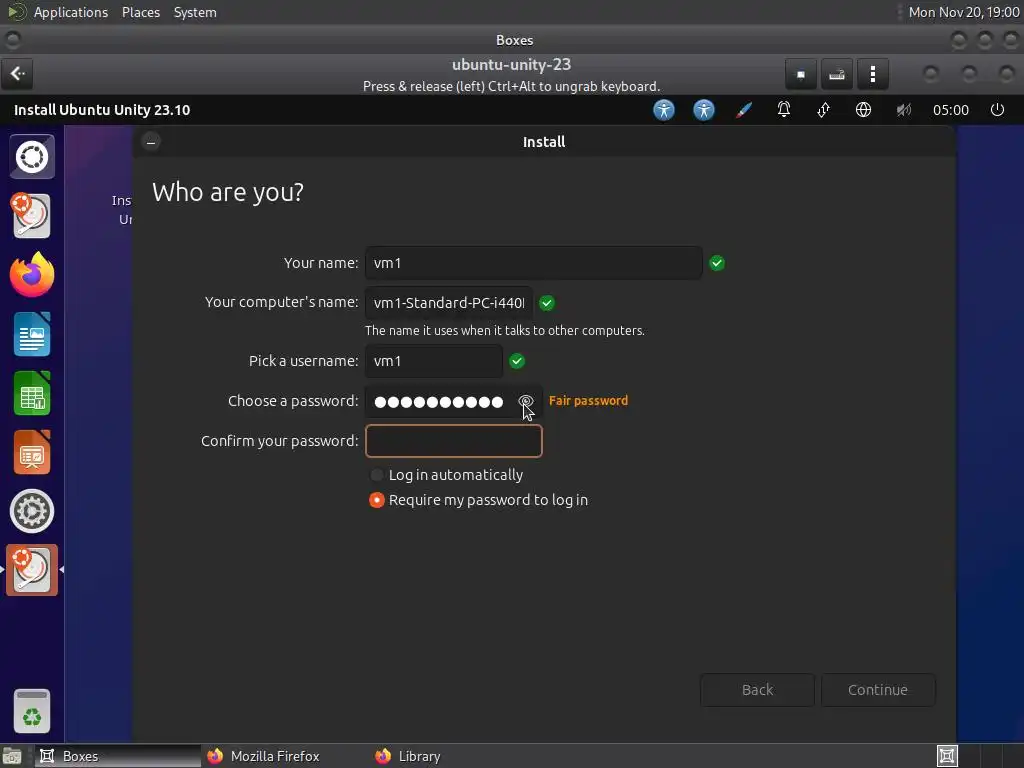This screenshot has width=1024, height=768.
Task: Open the notifications bell indicator
Action: point(784,110)
